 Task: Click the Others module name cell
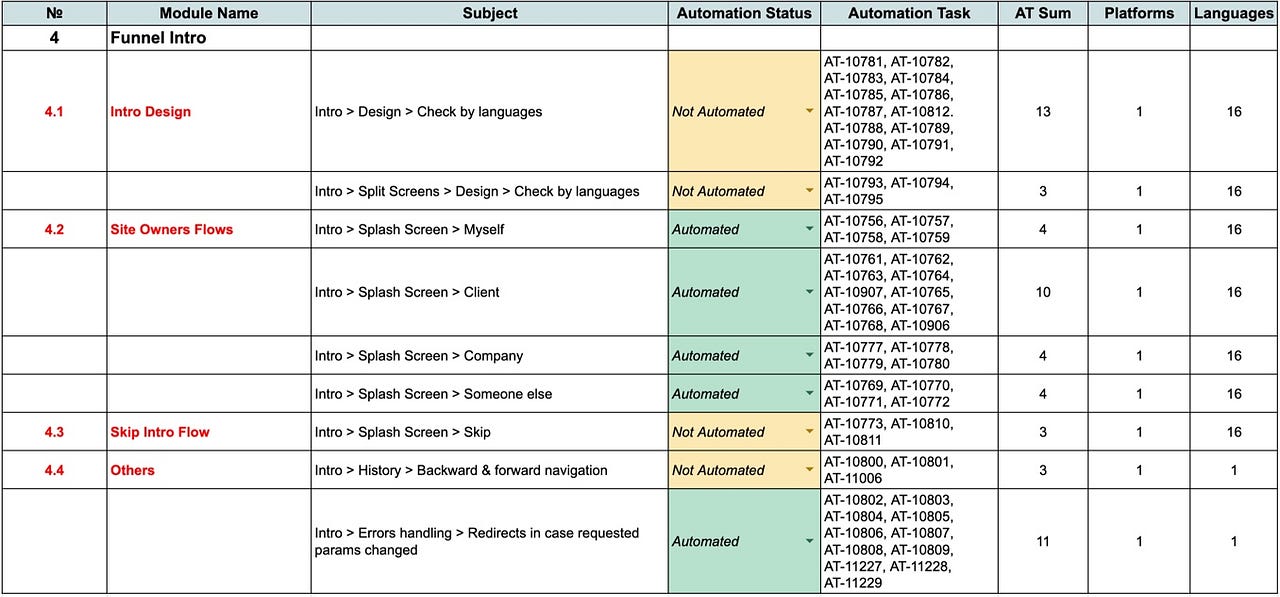point(133,470)
